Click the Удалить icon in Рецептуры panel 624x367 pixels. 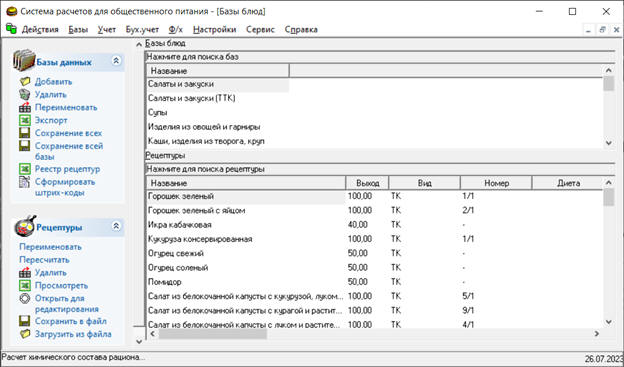pyautogui.click(x=25, y=273)
